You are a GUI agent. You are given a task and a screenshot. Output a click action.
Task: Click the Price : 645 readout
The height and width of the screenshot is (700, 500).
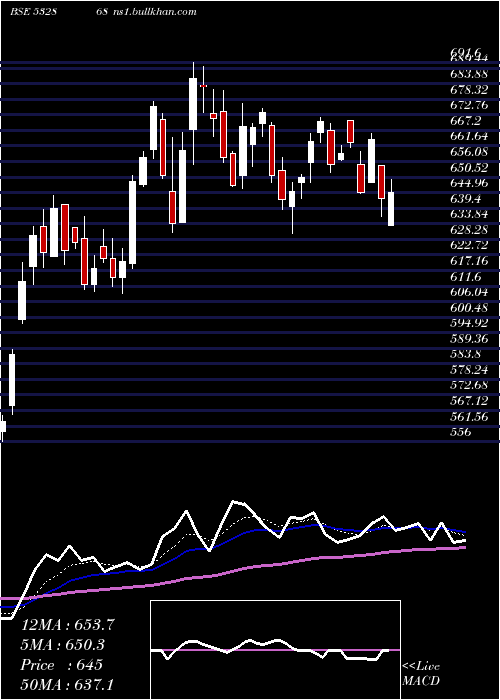point(62,665)
